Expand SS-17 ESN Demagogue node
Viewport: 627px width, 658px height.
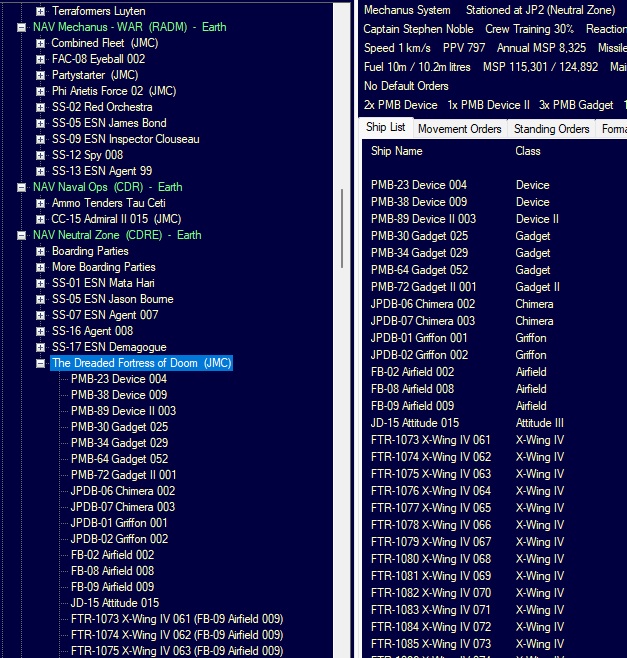click(40, 347)
